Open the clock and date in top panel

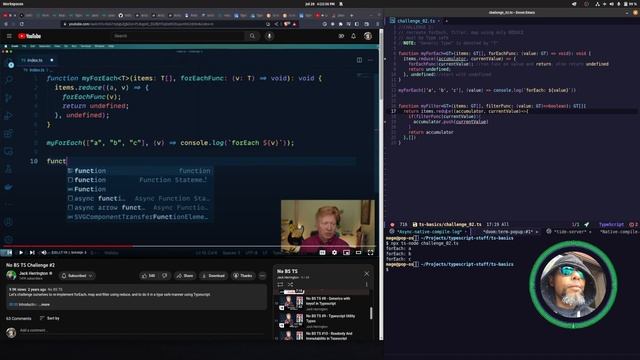(320, 4)
